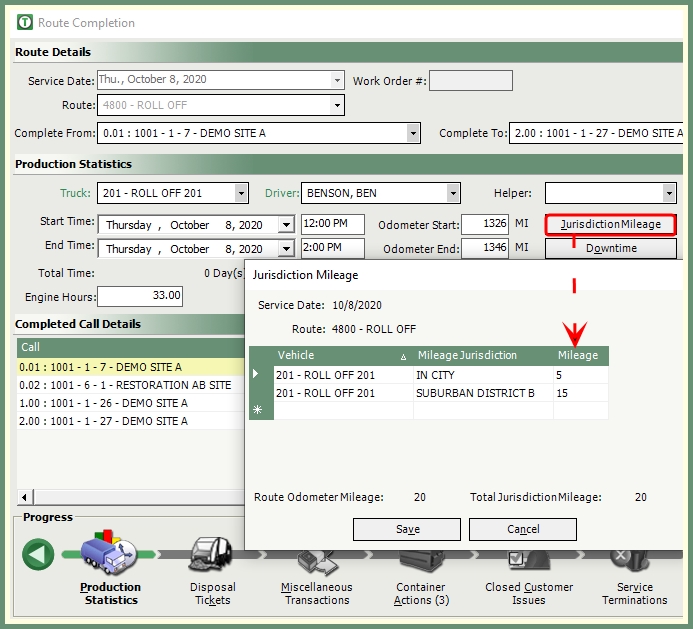Screen dimensions: 693x629
Task: Open the Driver dropdown list
Action: tap(453, 193)
